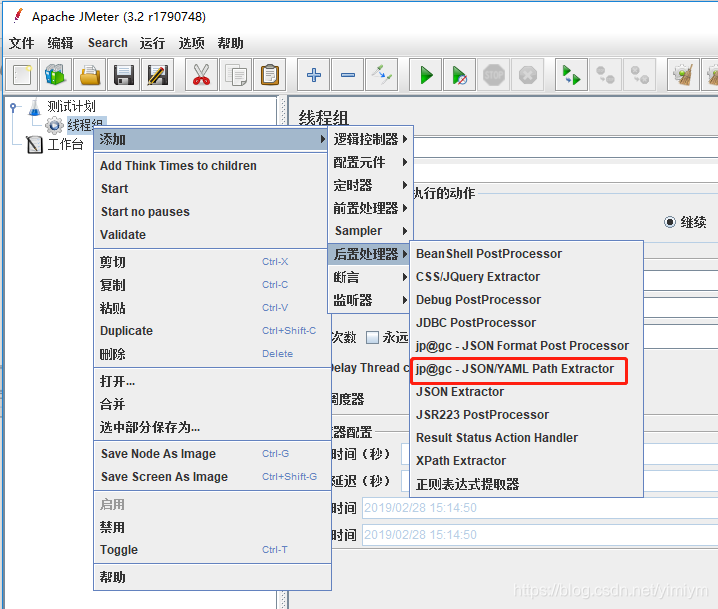Open the Search menu
The image size is (718, 609).
pos(108,43)
